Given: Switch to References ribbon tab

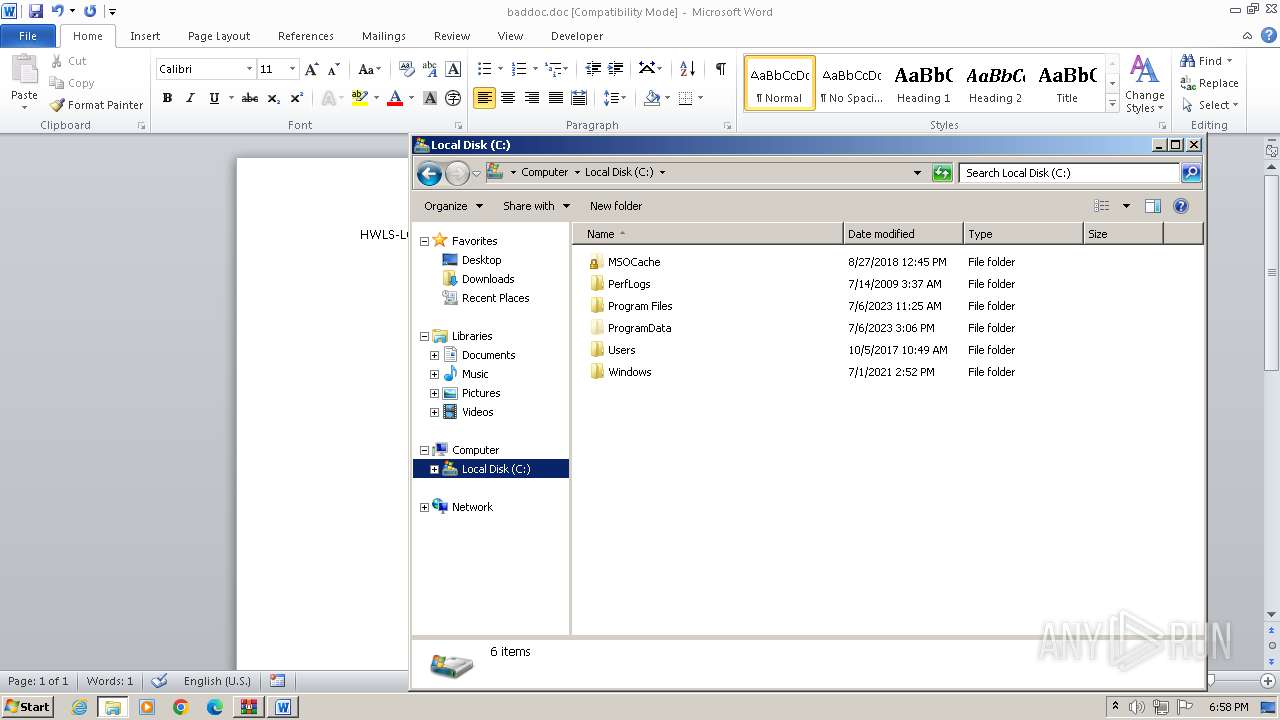Looking at the screenshot, I should (x=306, y=36).
